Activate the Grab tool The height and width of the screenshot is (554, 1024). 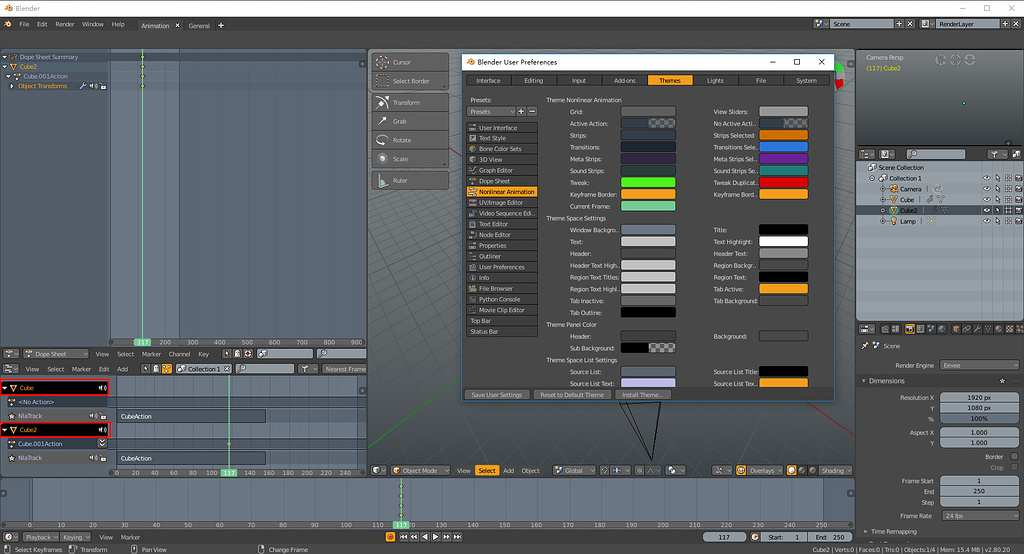tap(410, 121)
